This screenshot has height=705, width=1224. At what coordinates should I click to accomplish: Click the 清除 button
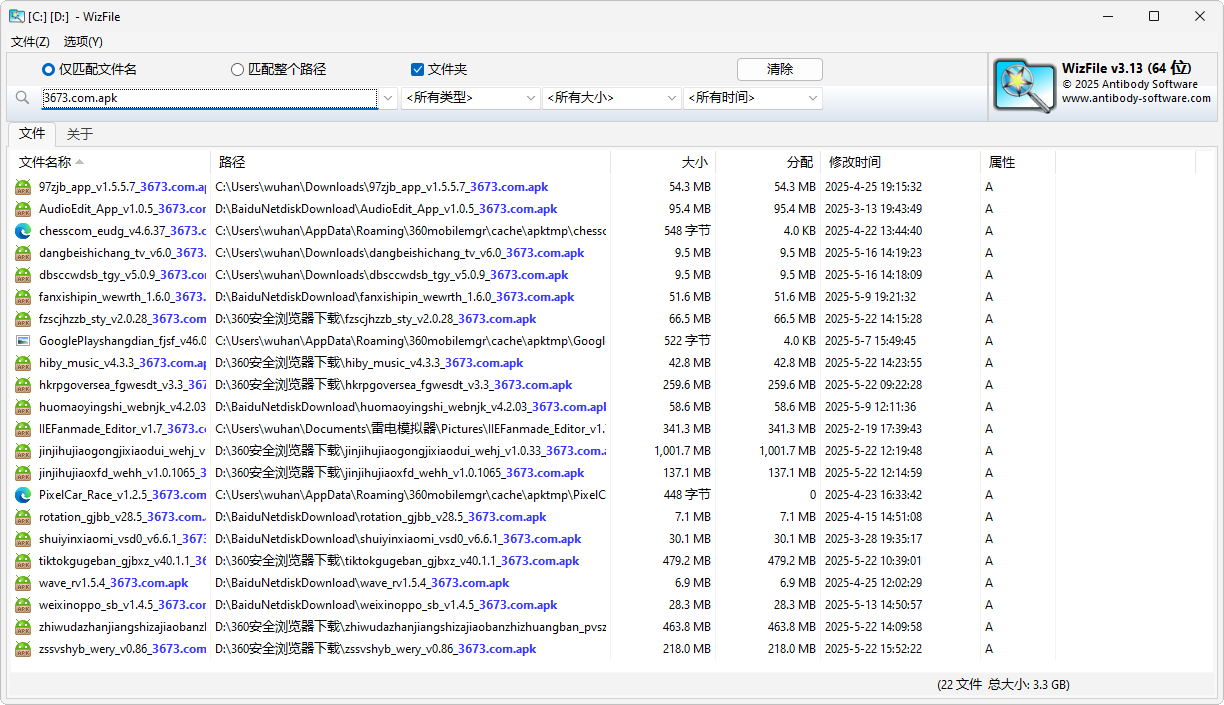(x=780, y=70)
